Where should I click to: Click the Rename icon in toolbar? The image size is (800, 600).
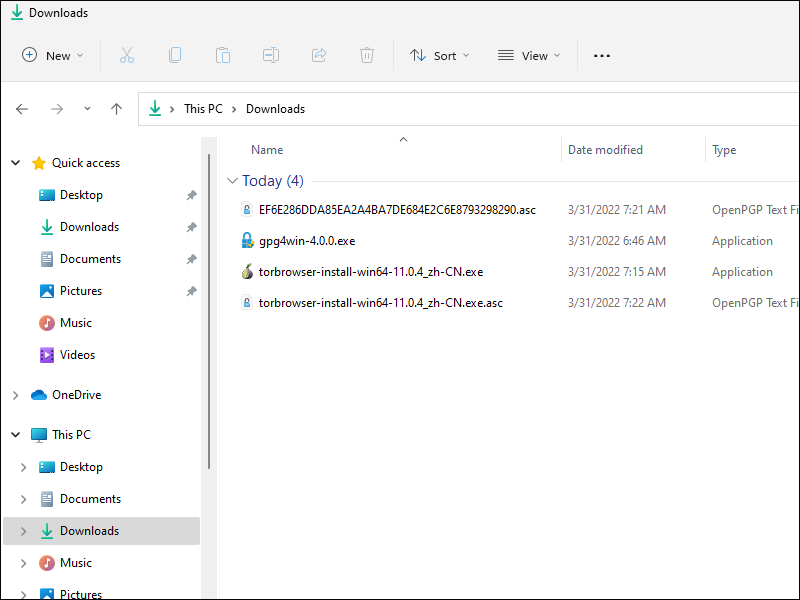click(x=271, y=56)
